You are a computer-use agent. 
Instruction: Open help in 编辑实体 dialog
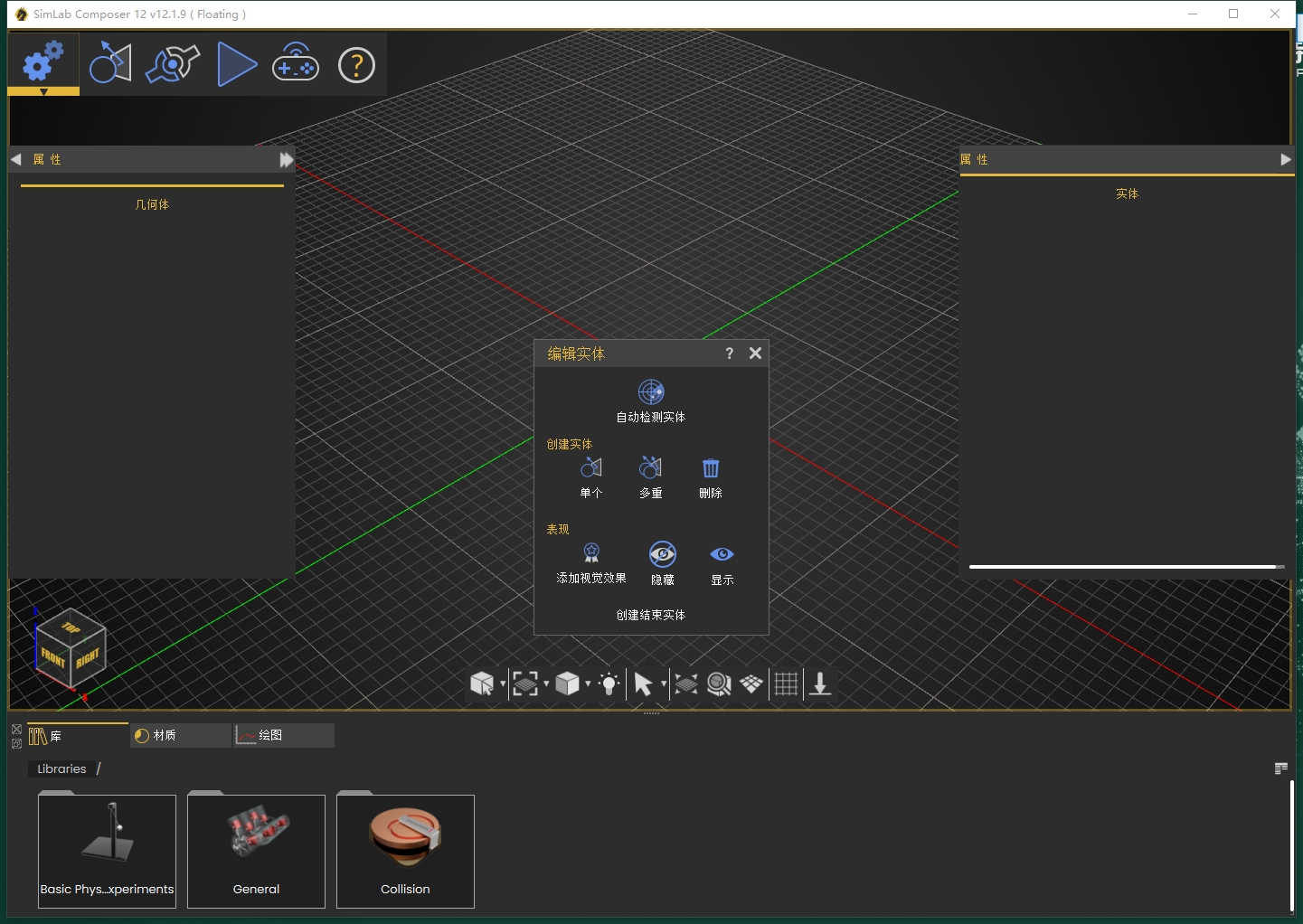pyautogui.click(x=730, y=354)
